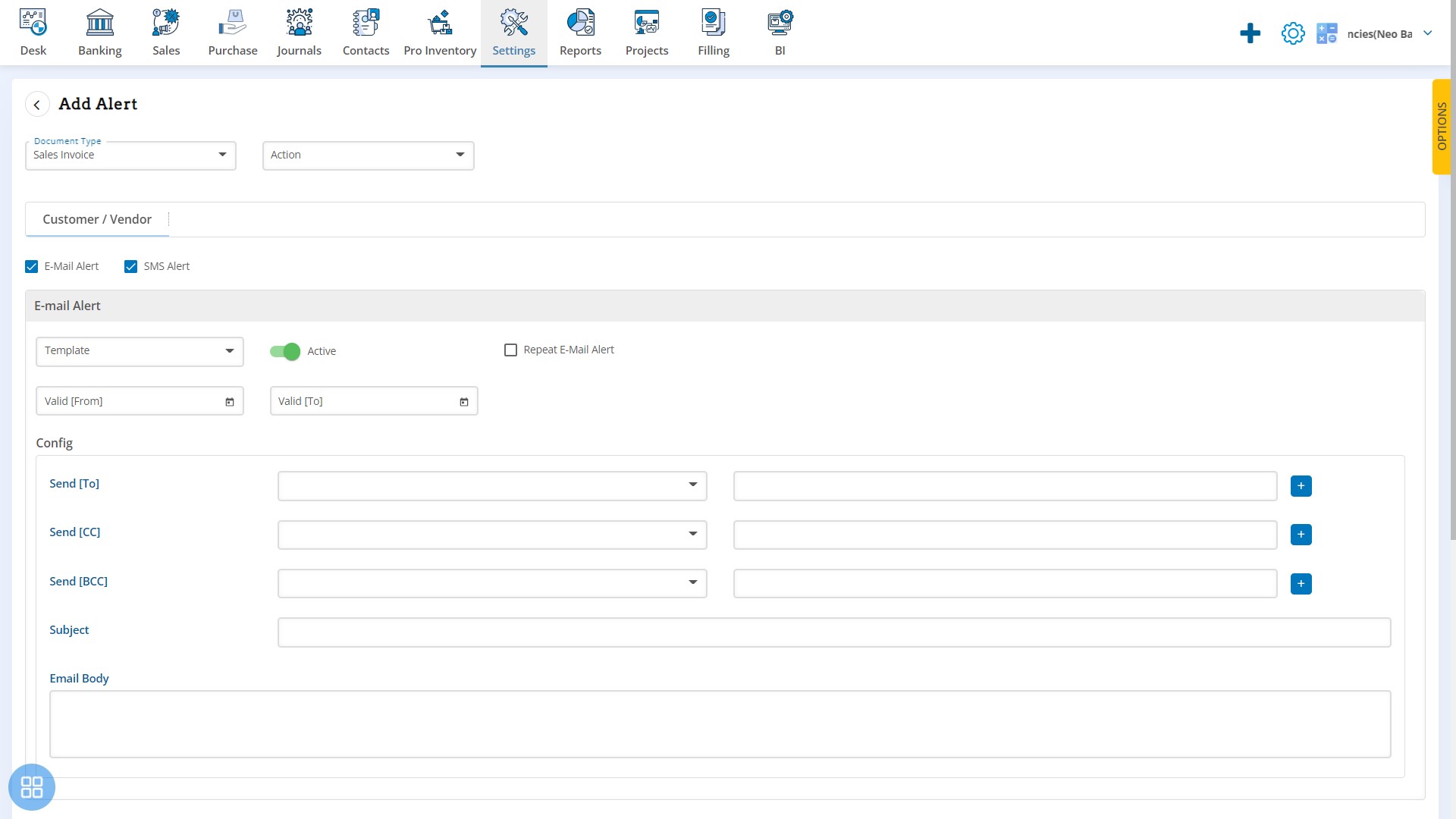This screenshot has height=819, width=1456.
Task: Open the BI module
Action: 780,33
